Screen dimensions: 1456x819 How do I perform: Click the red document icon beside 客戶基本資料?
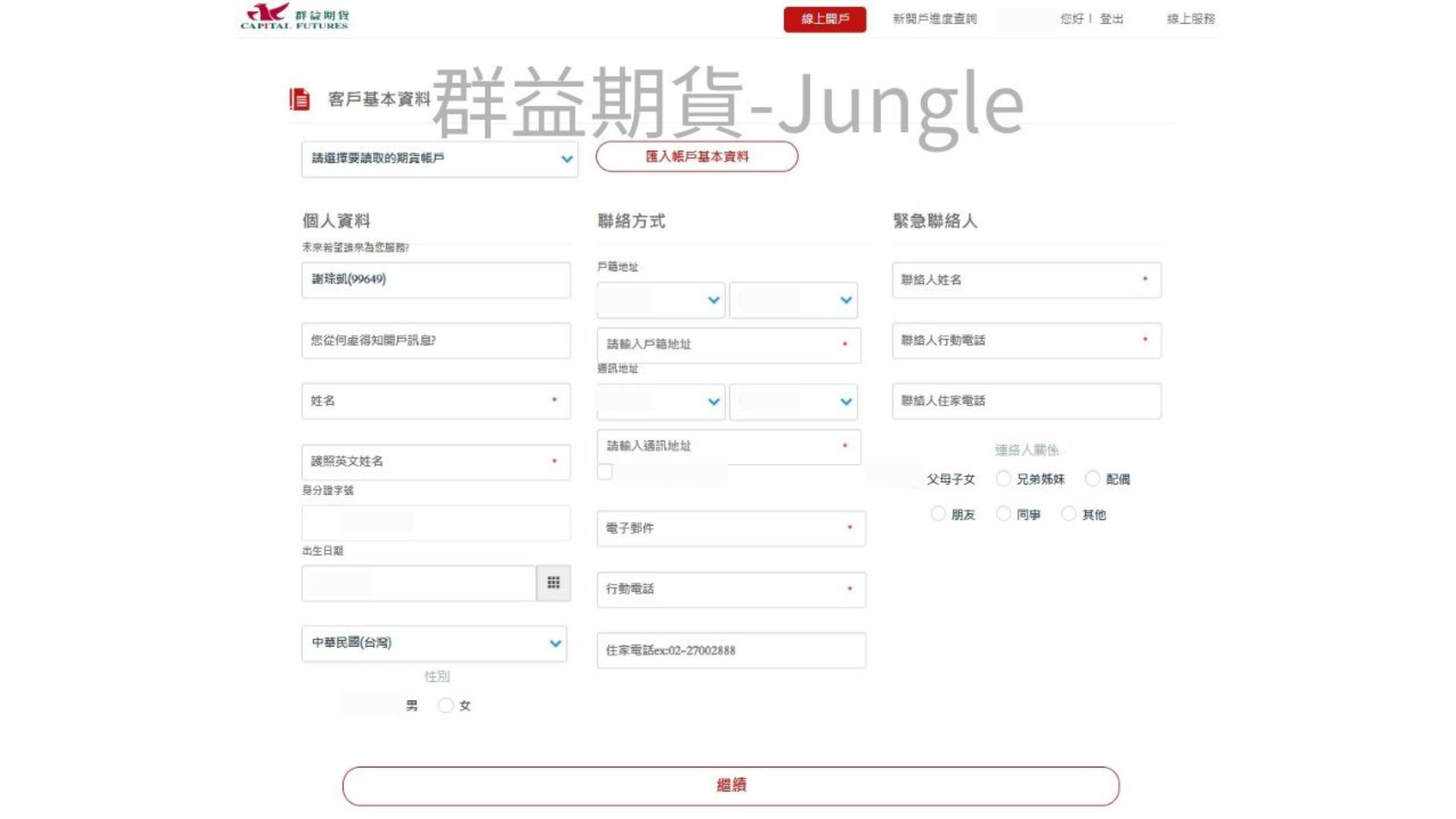[x=300, y=99]
